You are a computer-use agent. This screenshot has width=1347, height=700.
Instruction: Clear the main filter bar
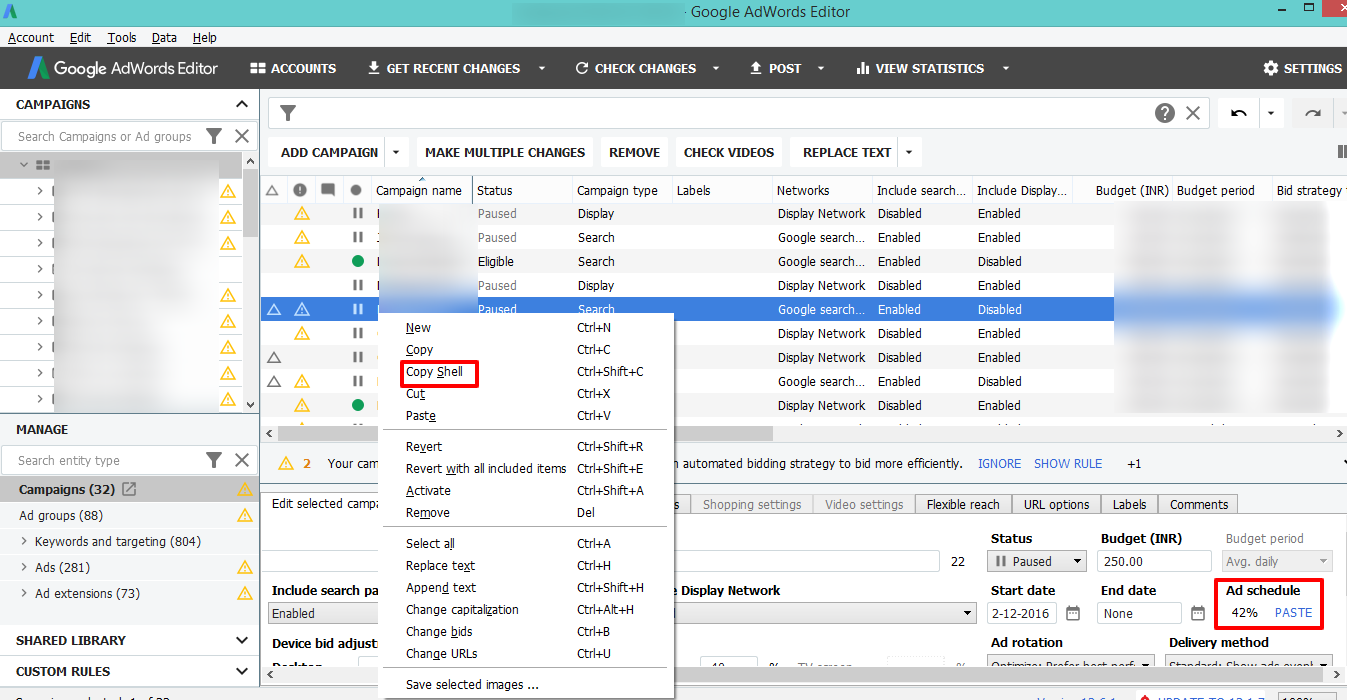pyautogui.click(x=1193, y=113)
